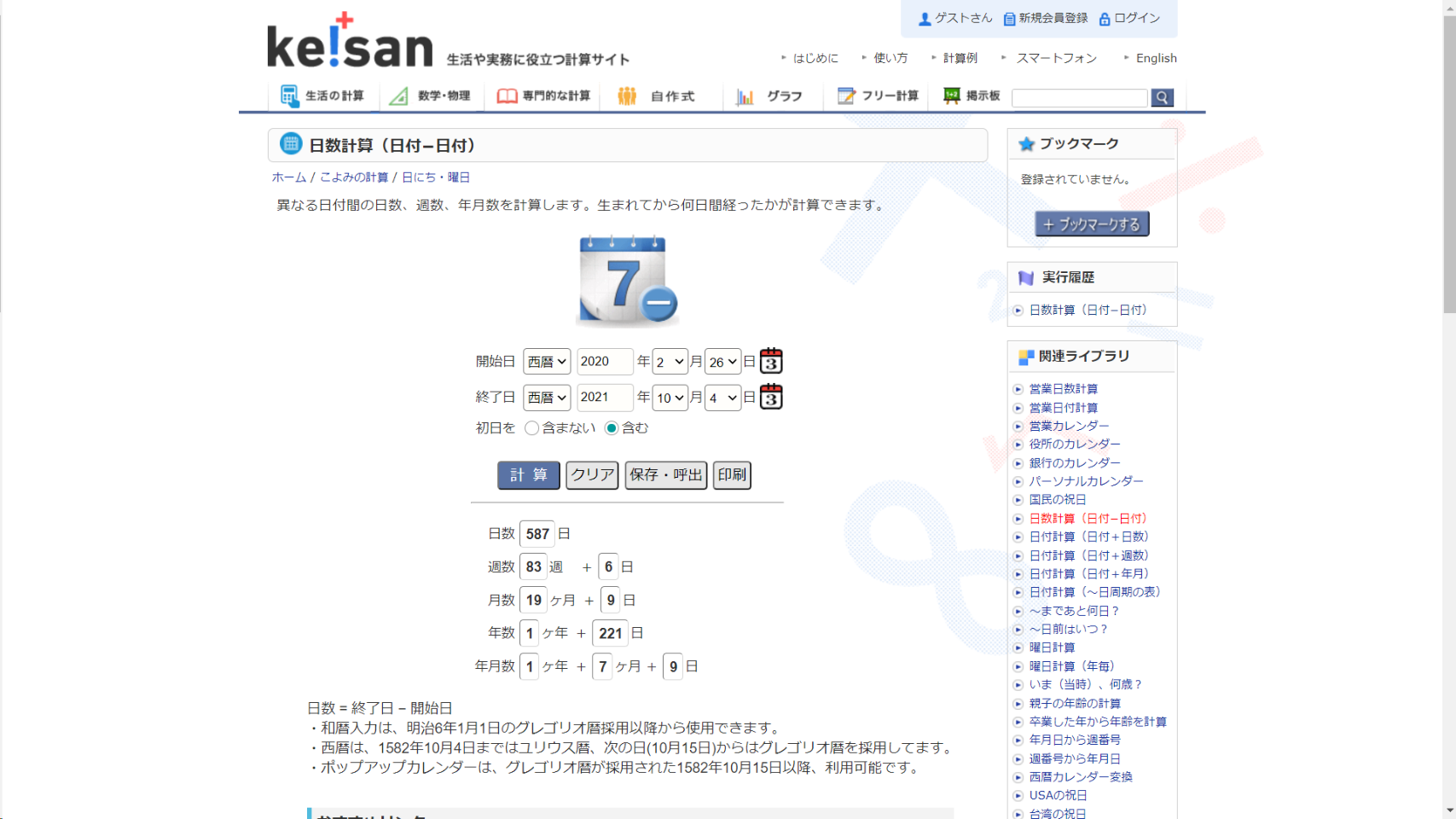Click the 数学・物理 triangle ruler icon
Screen dimensions: 1456x819
(x=398, y=96)
